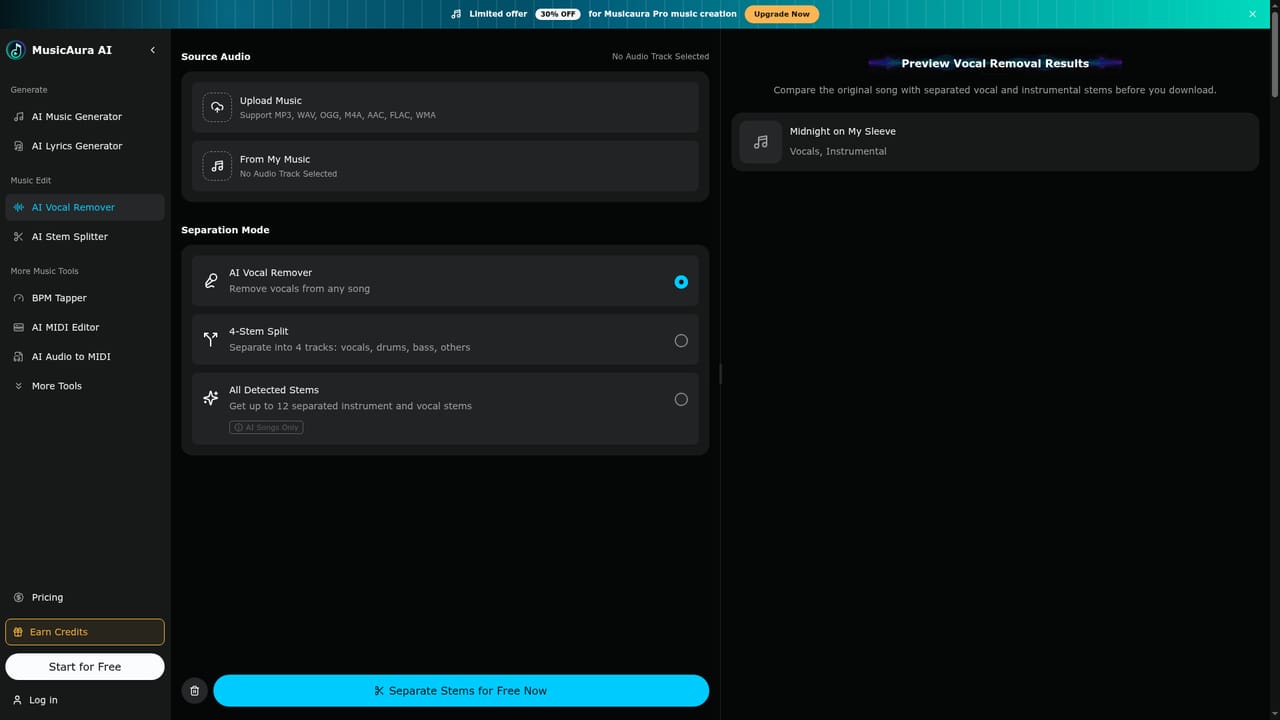
Task: Open AI Audio to MIDI
Action: coord(85,357)
